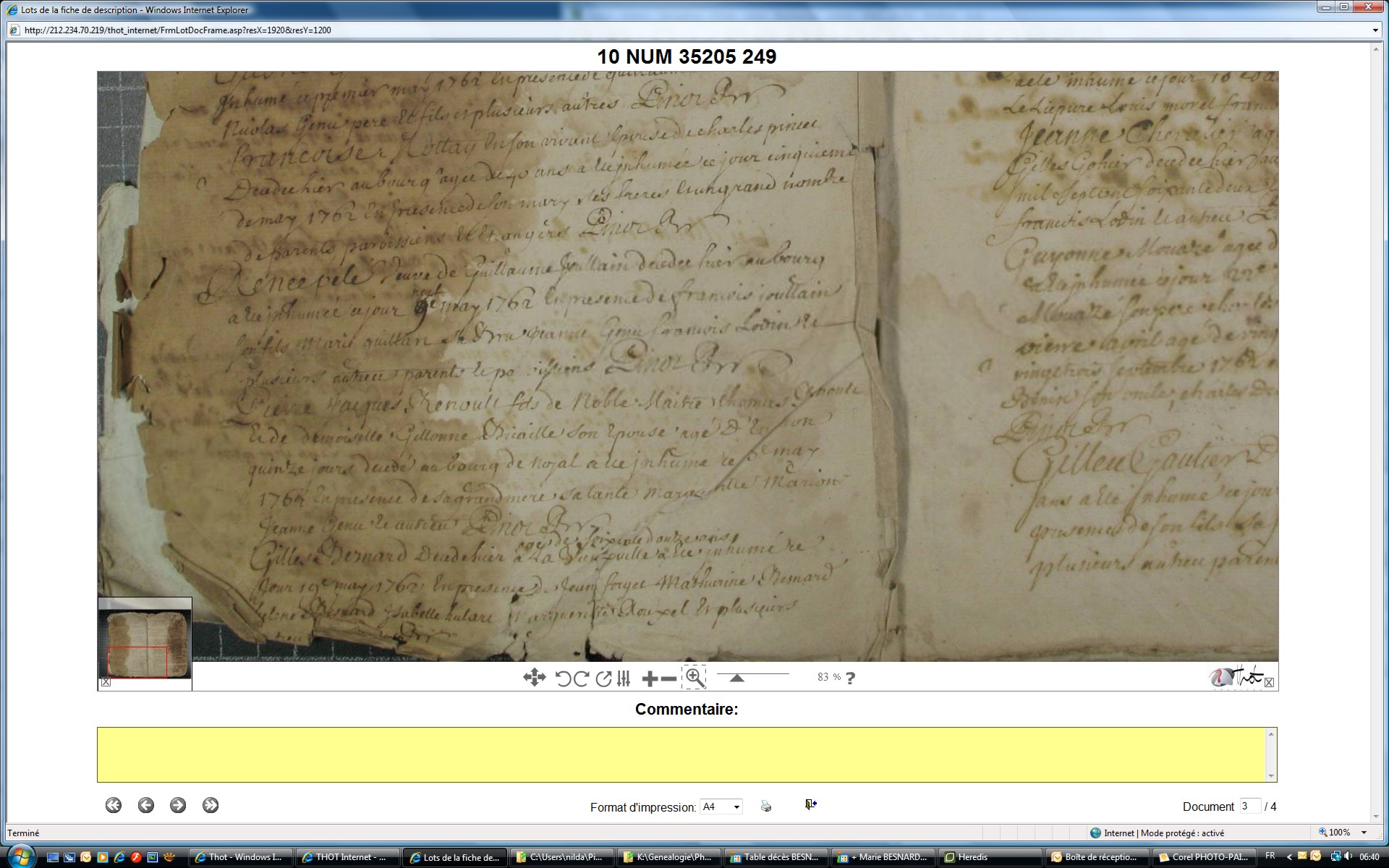Zoom in with the plus icon

pos(650,678)
